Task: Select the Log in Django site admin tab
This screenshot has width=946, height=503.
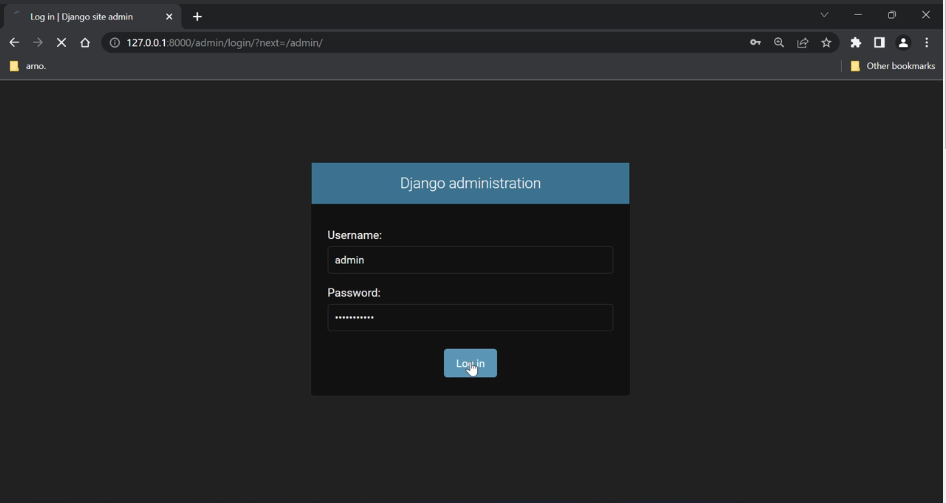Action: 92,17
